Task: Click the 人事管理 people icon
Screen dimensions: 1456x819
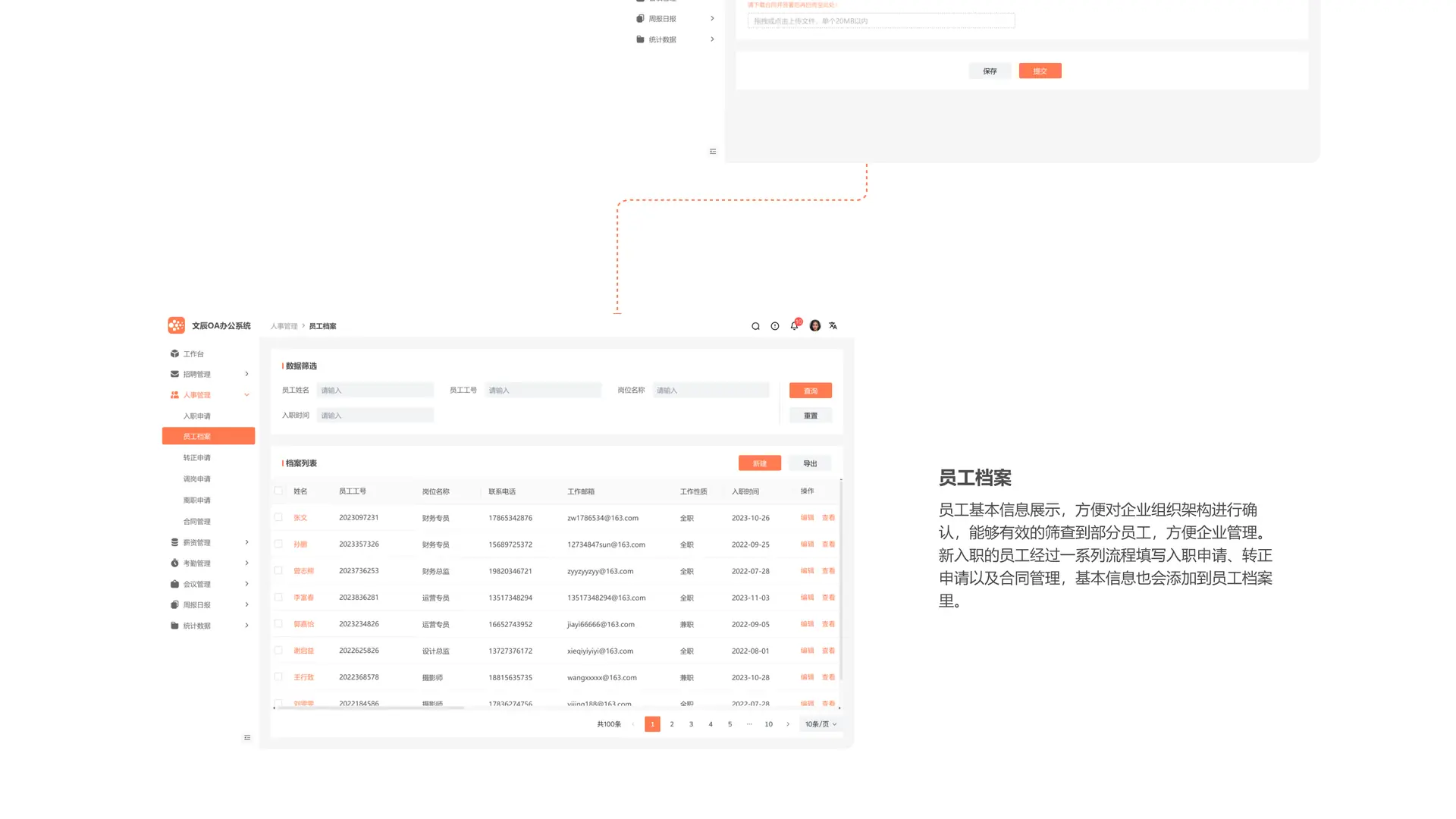Action: point(174,395)
